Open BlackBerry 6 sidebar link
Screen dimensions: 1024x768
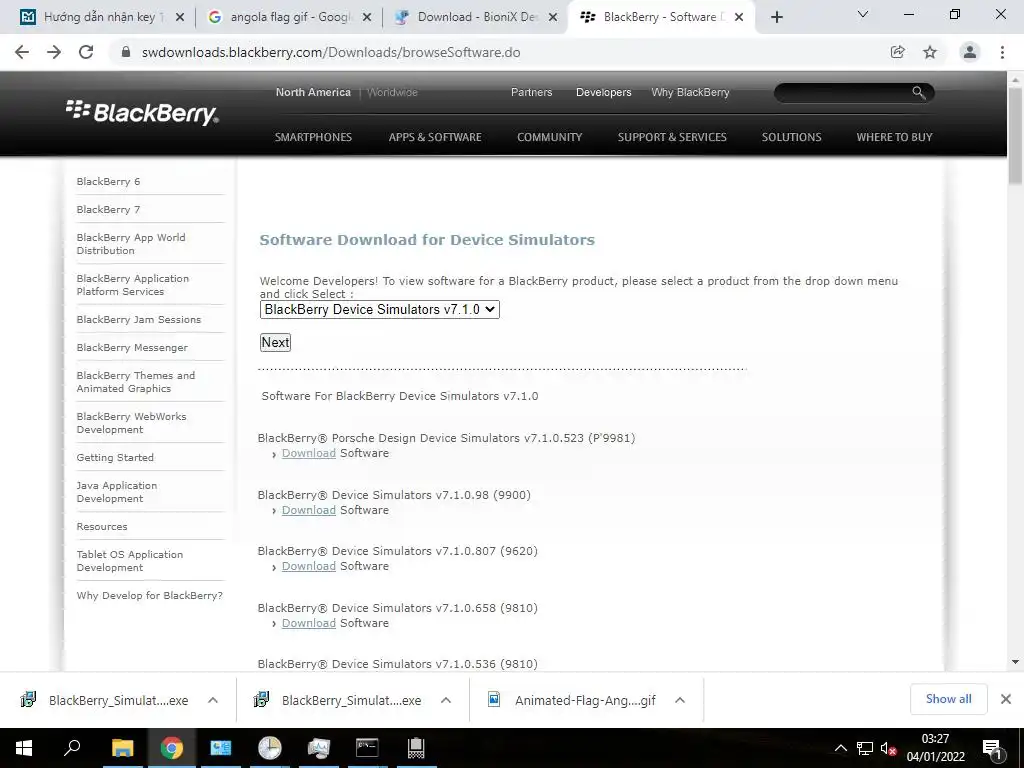tap(108, 182)
